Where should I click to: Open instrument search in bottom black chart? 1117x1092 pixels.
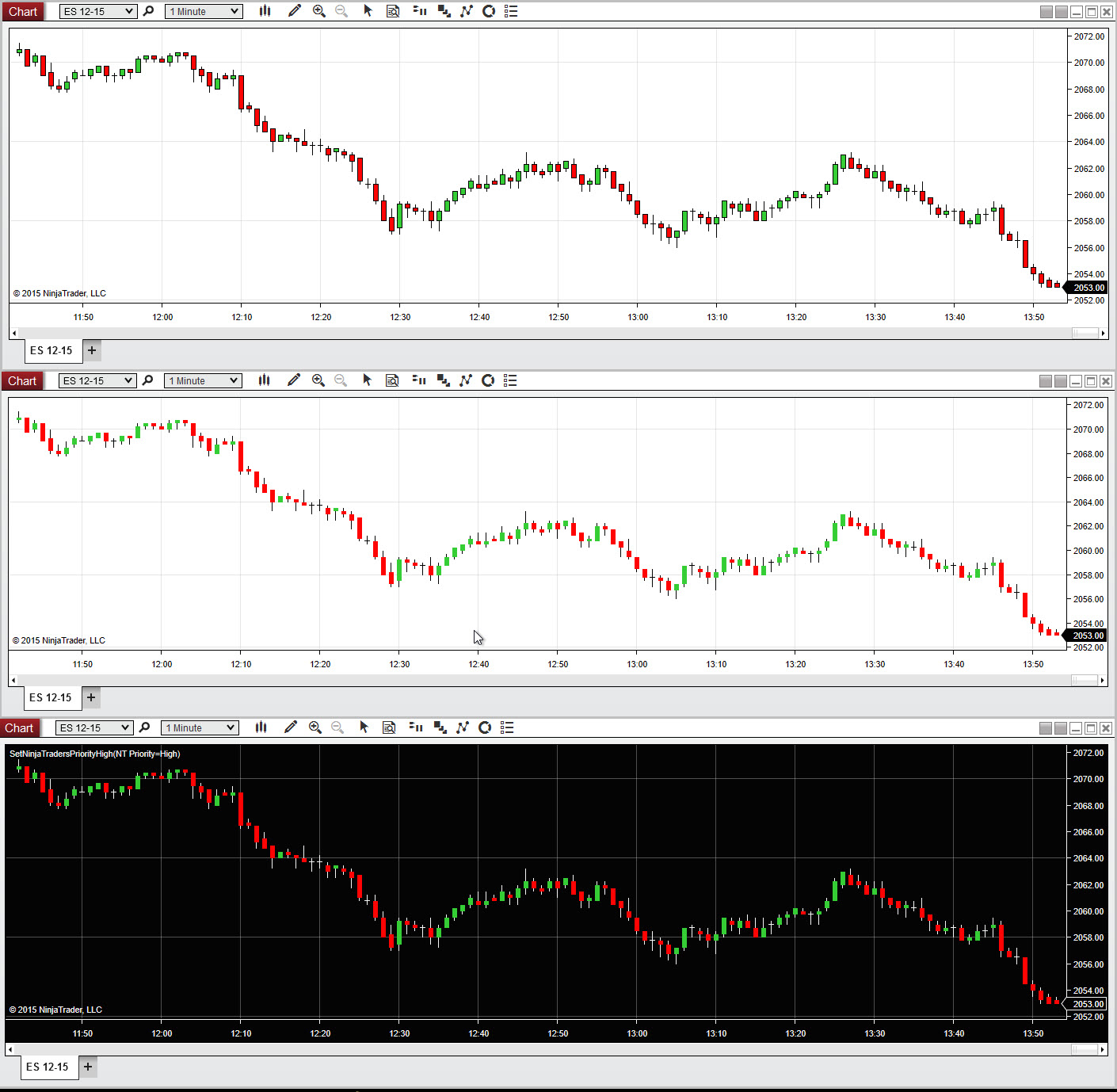tap(144, 727)
